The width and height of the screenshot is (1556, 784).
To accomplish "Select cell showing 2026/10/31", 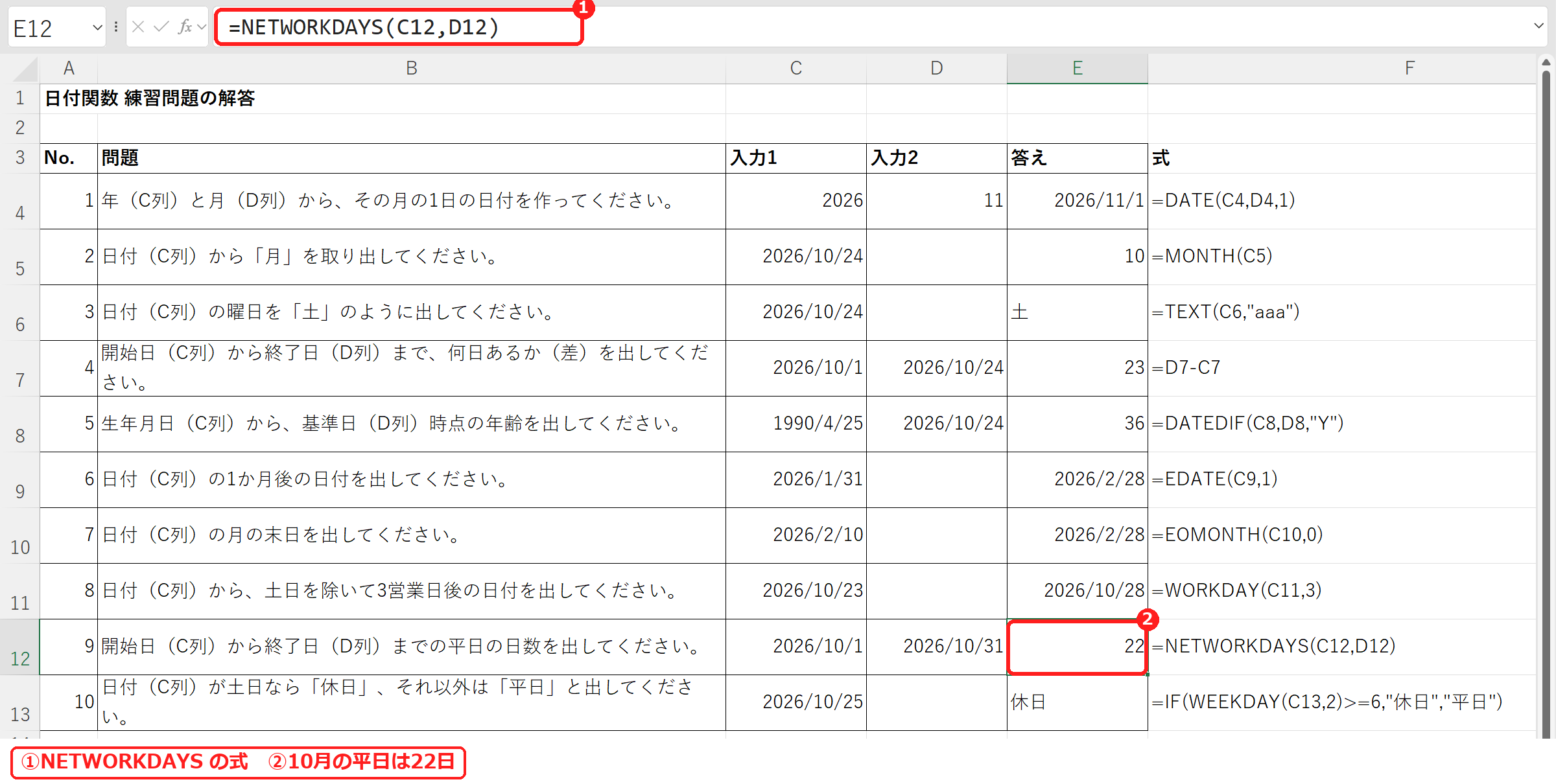I will [x=937, y=647].
